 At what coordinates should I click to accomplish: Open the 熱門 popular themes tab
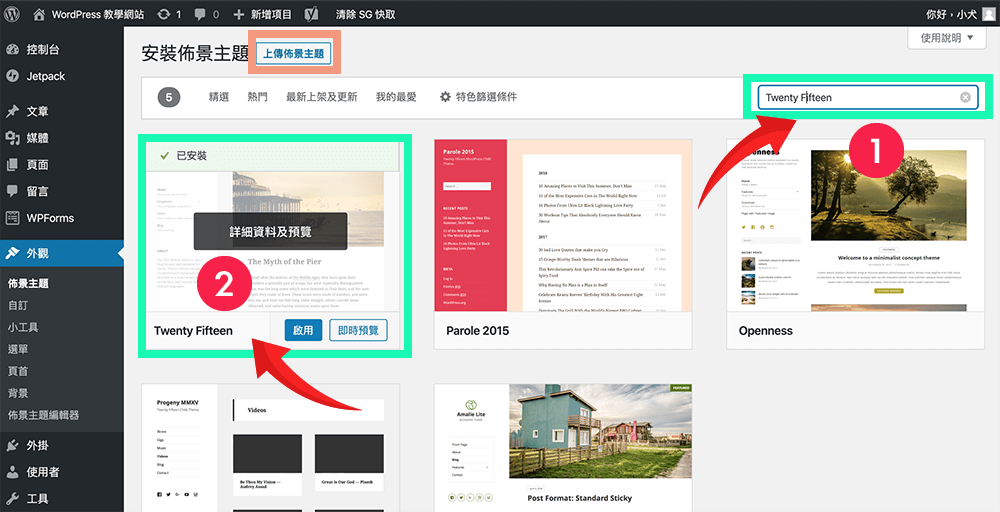[258, 97]
